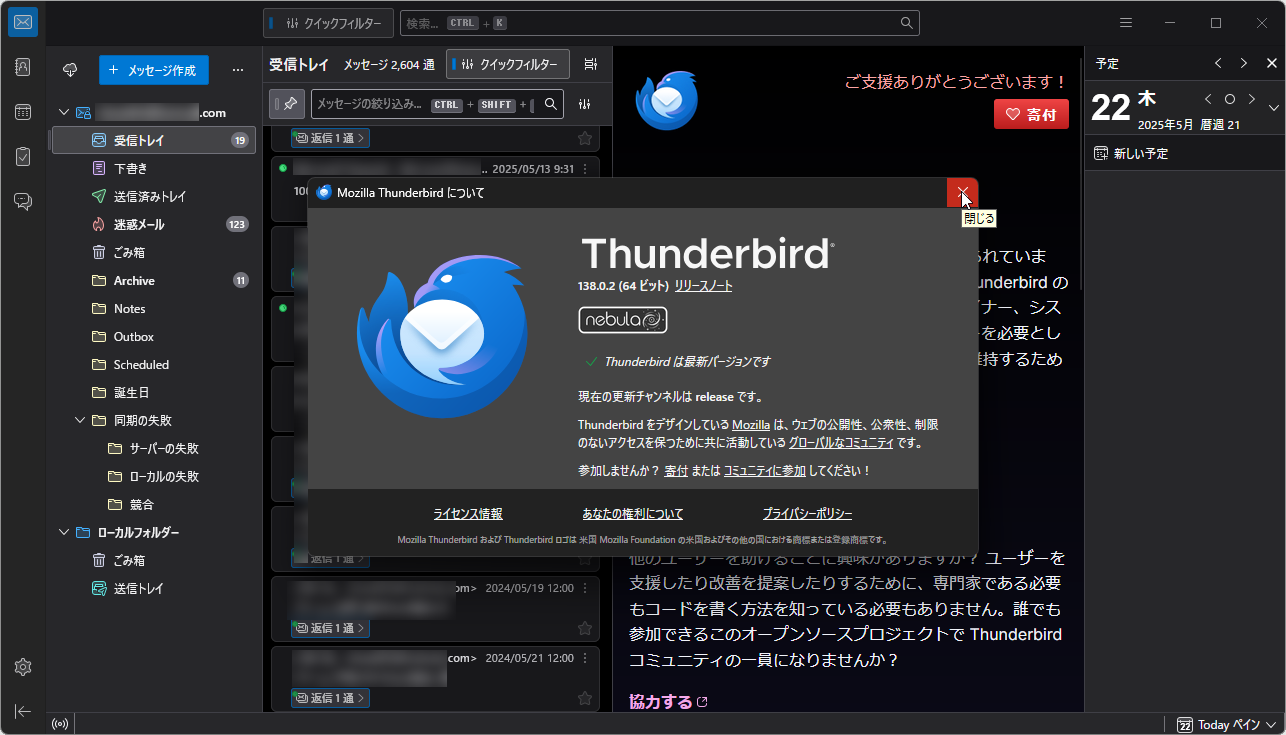The height and width of the screenshot is (735, 1286).
Task: Open the Calendar space
Action: [x=22, y=112]
